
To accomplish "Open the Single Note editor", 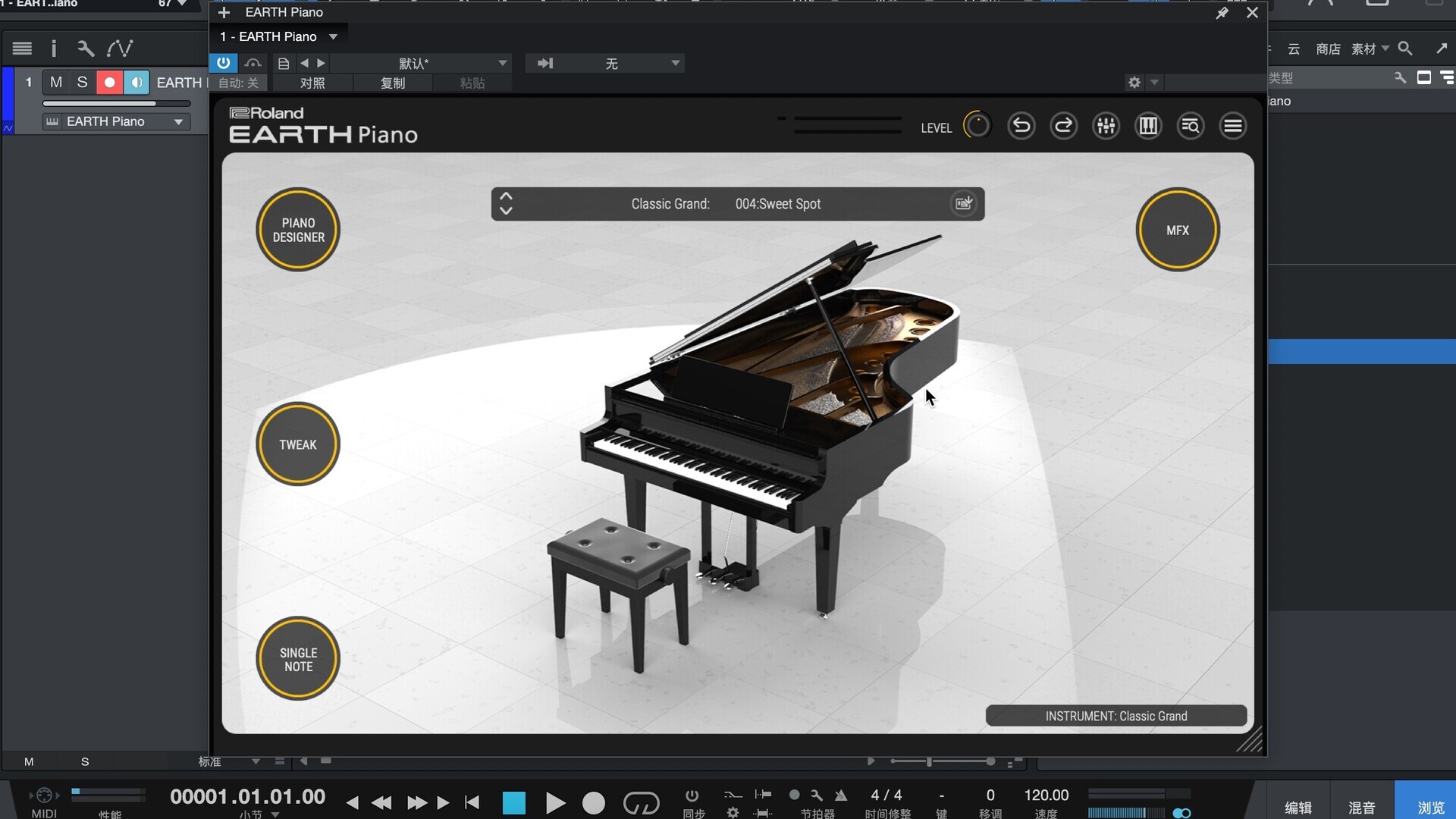I will coord(298,659).
